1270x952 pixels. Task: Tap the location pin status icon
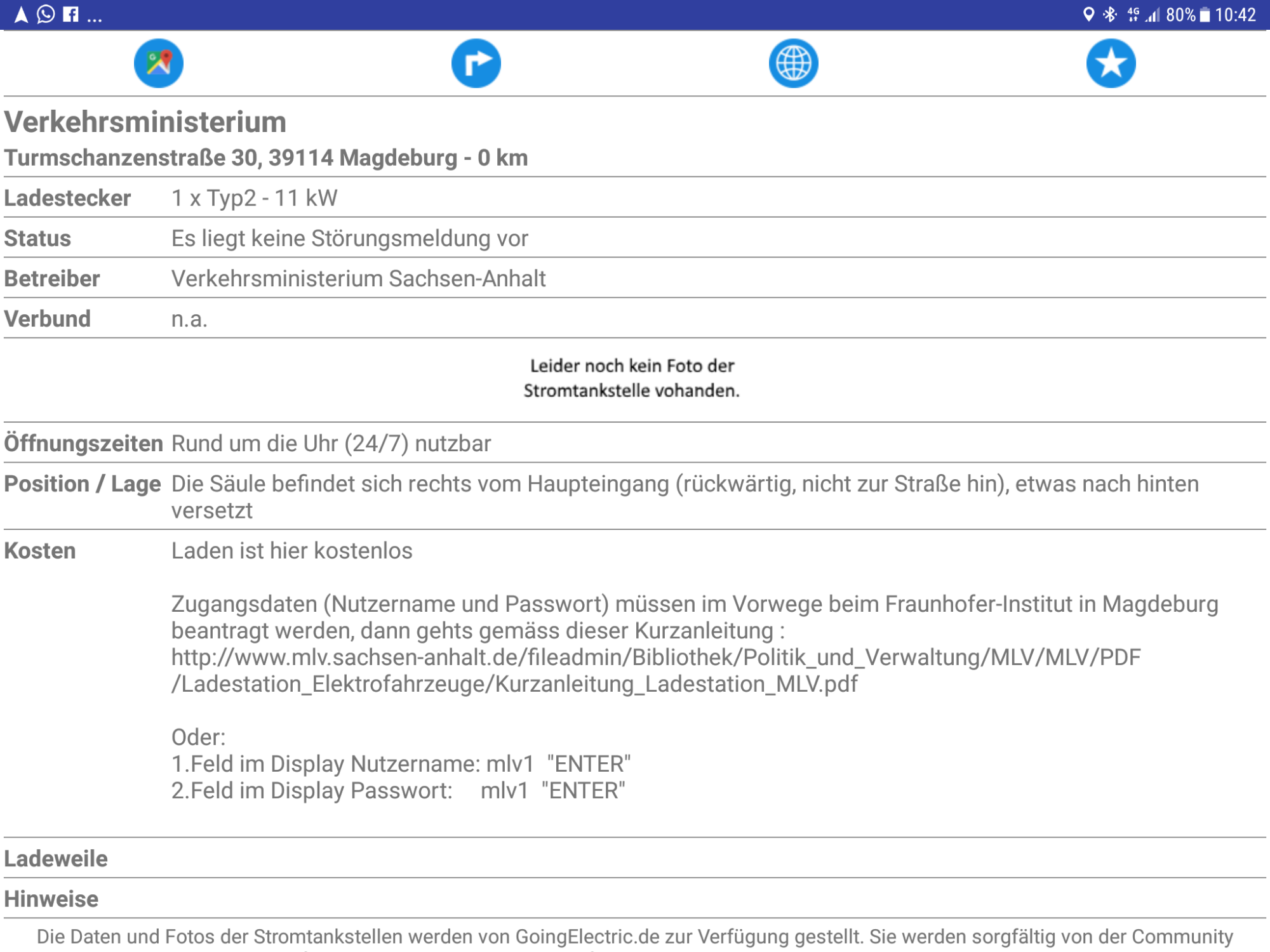click(1088, 14)
